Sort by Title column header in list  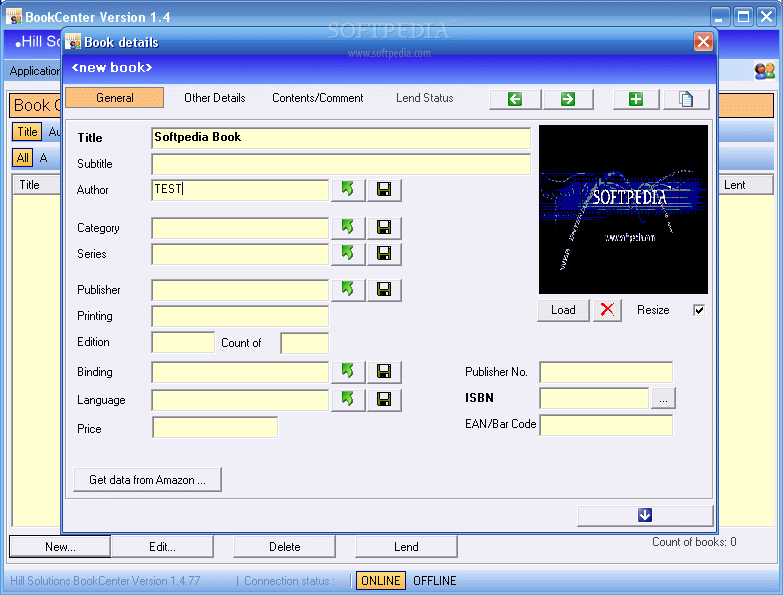tap(36, 185)
